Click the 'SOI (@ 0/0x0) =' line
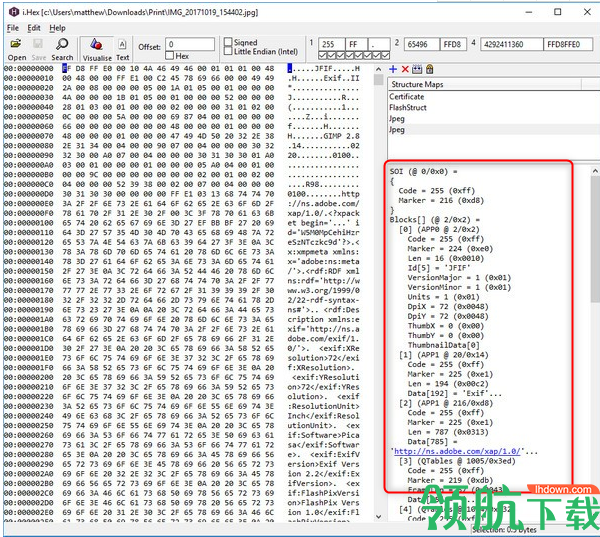Viewport: 600px width, 537px height. pos(423,171)
